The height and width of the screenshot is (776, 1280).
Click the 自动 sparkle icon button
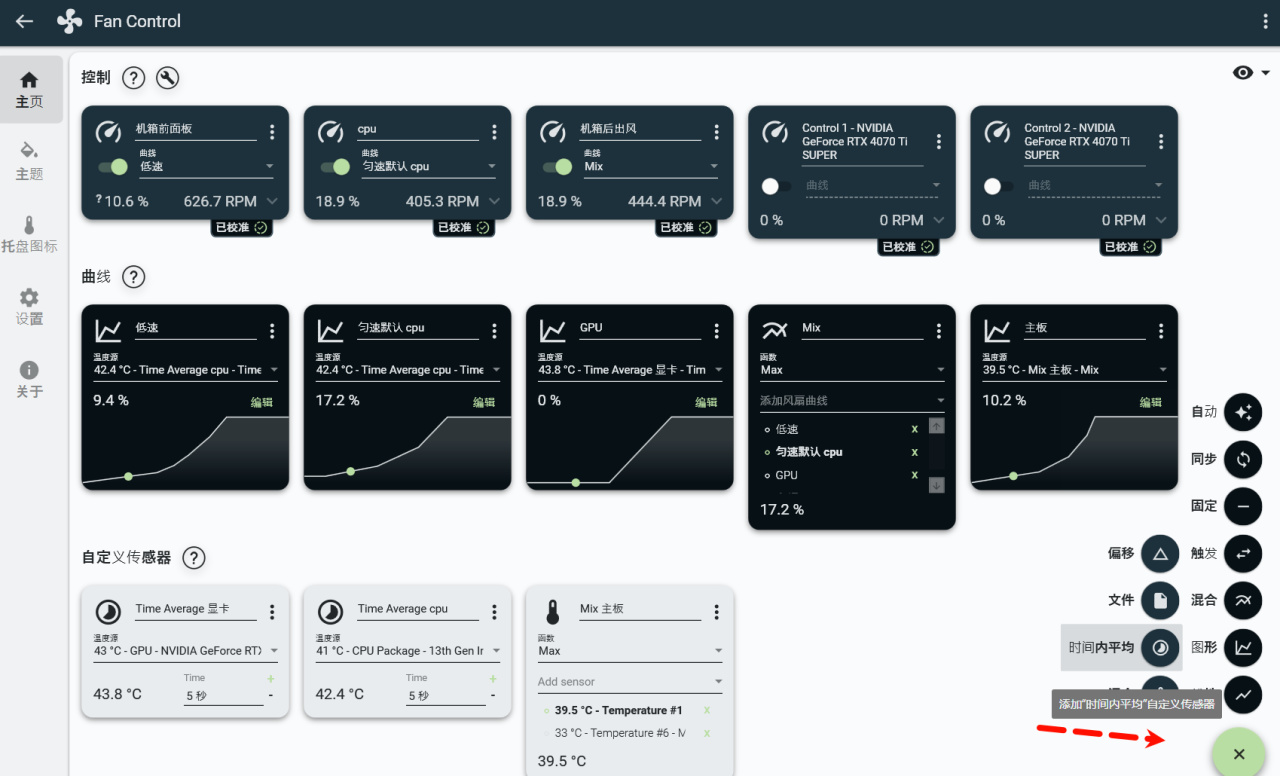click(x=1243, y=411)
